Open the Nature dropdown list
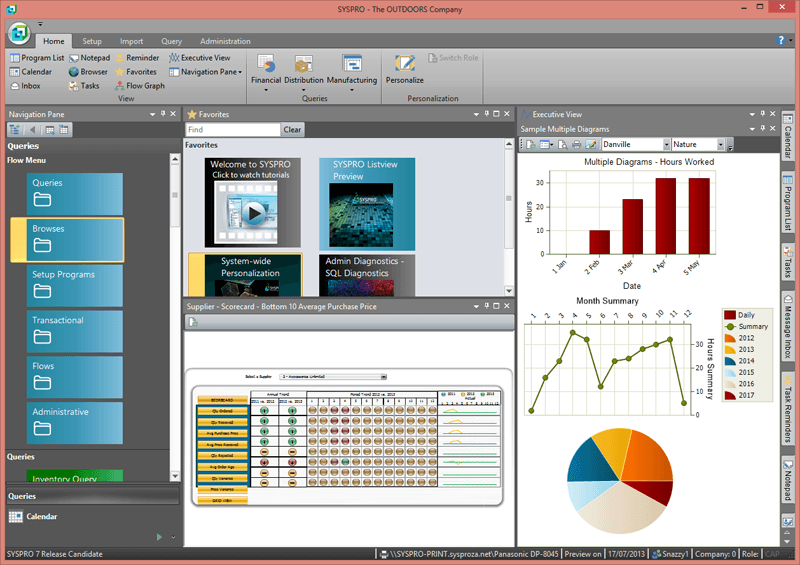Screen dimensions: 800x565 click(721, 145)
